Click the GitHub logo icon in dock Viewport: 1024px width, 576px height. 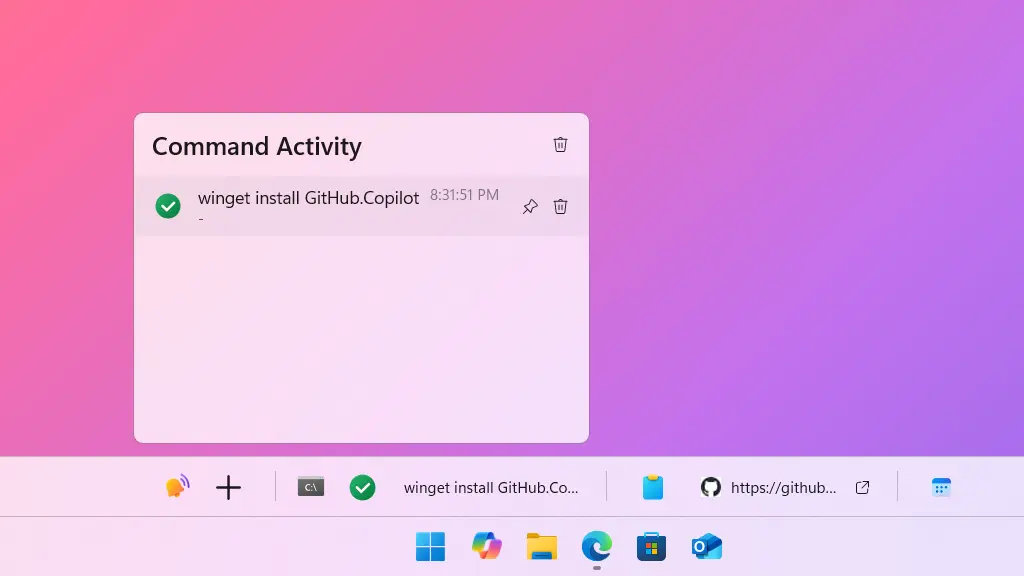pos(711,487)
